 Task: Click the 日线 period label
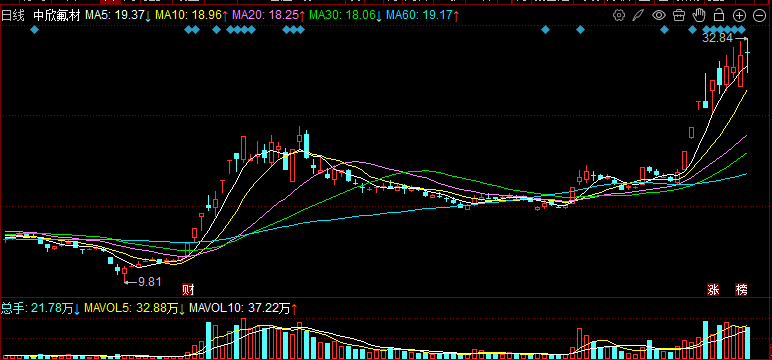(x=12, y=16)
